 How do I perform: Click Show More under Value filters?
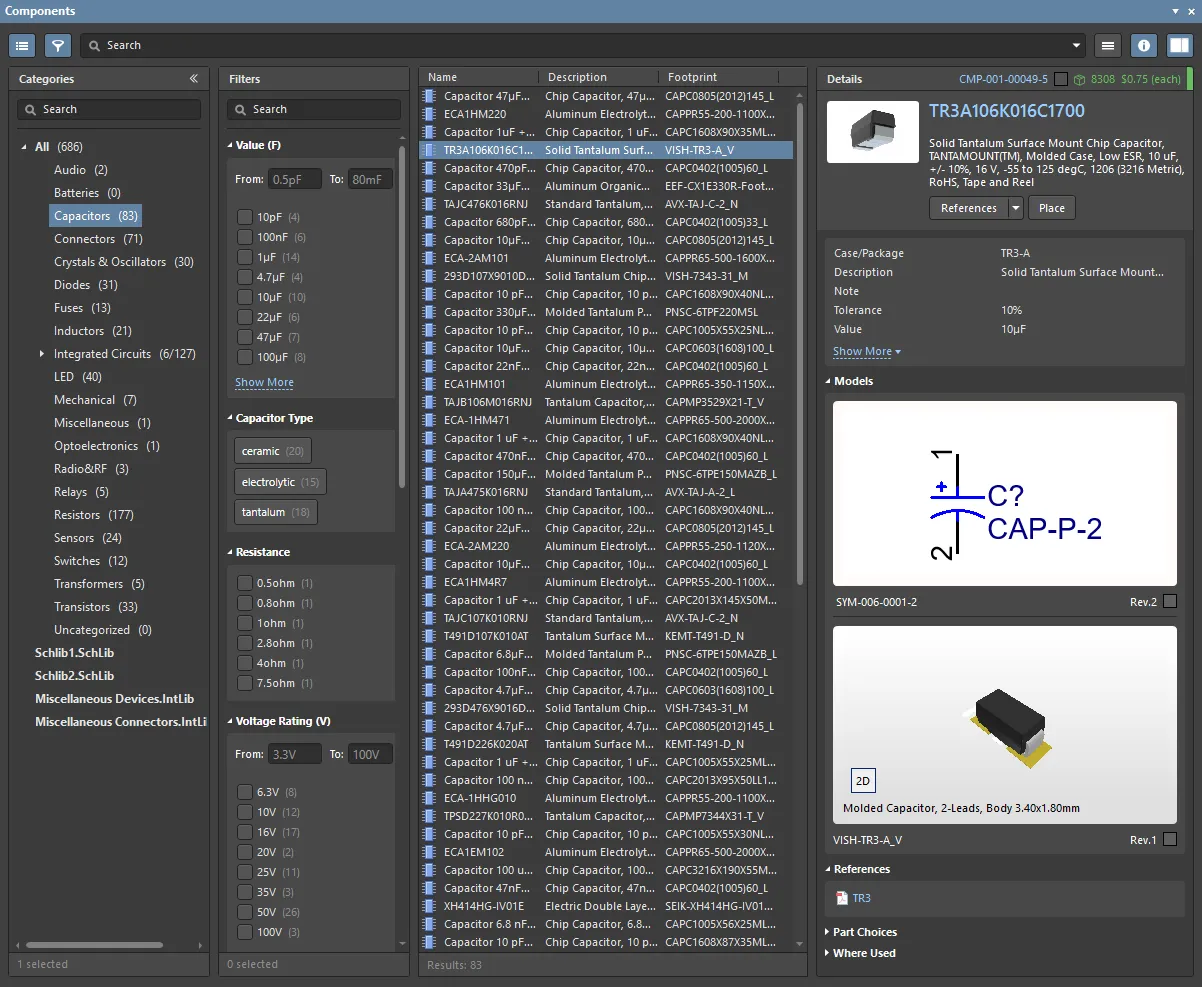pyautogui.click(x=264, y=383)
